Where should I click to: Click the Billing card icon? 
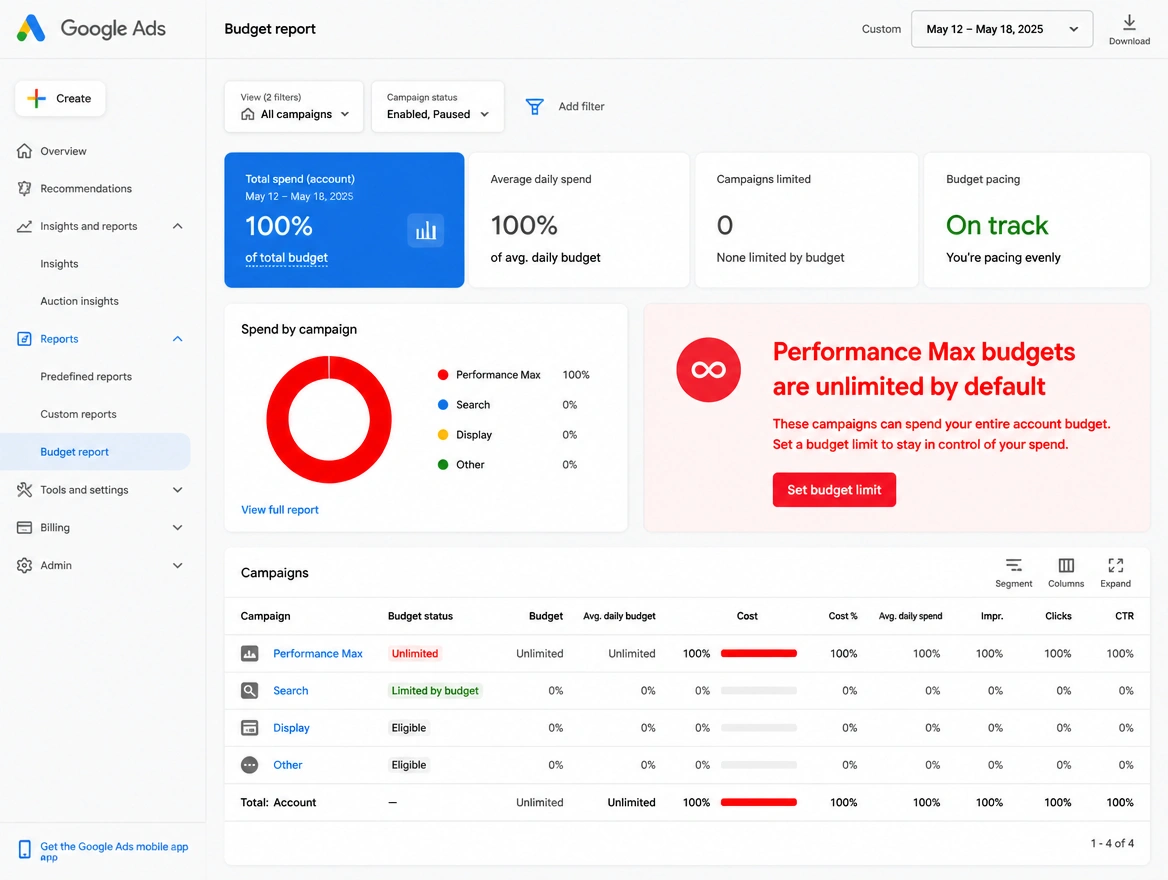[25, 528]
